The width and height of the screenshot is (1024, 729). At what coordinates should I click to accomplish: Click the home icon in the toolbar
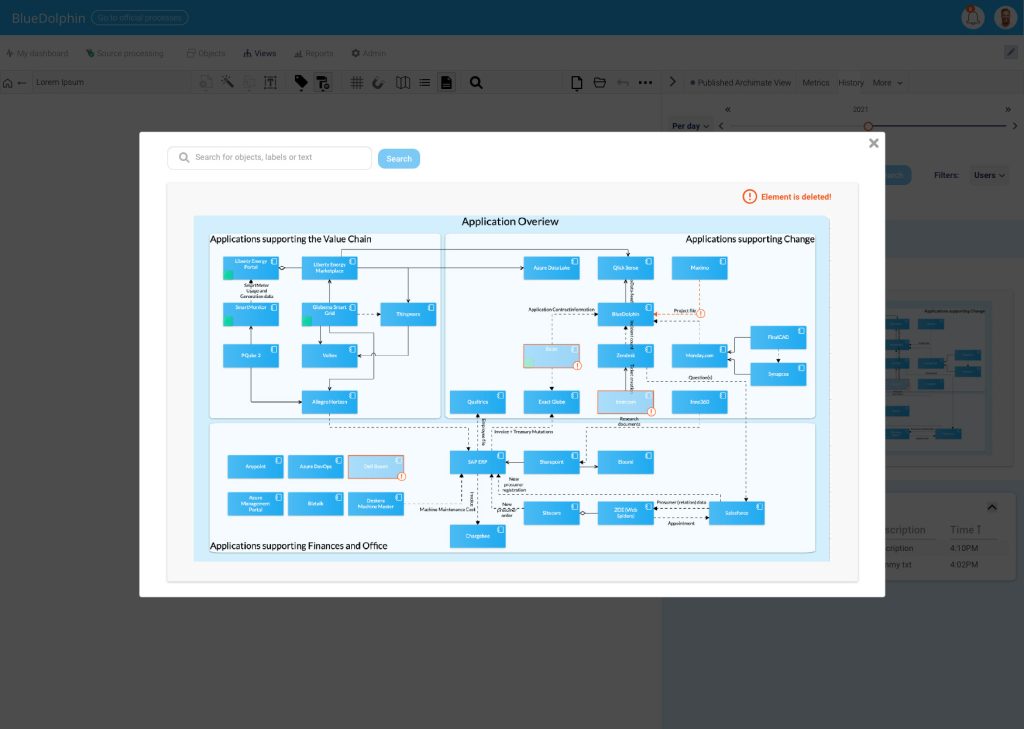point(8,83)
